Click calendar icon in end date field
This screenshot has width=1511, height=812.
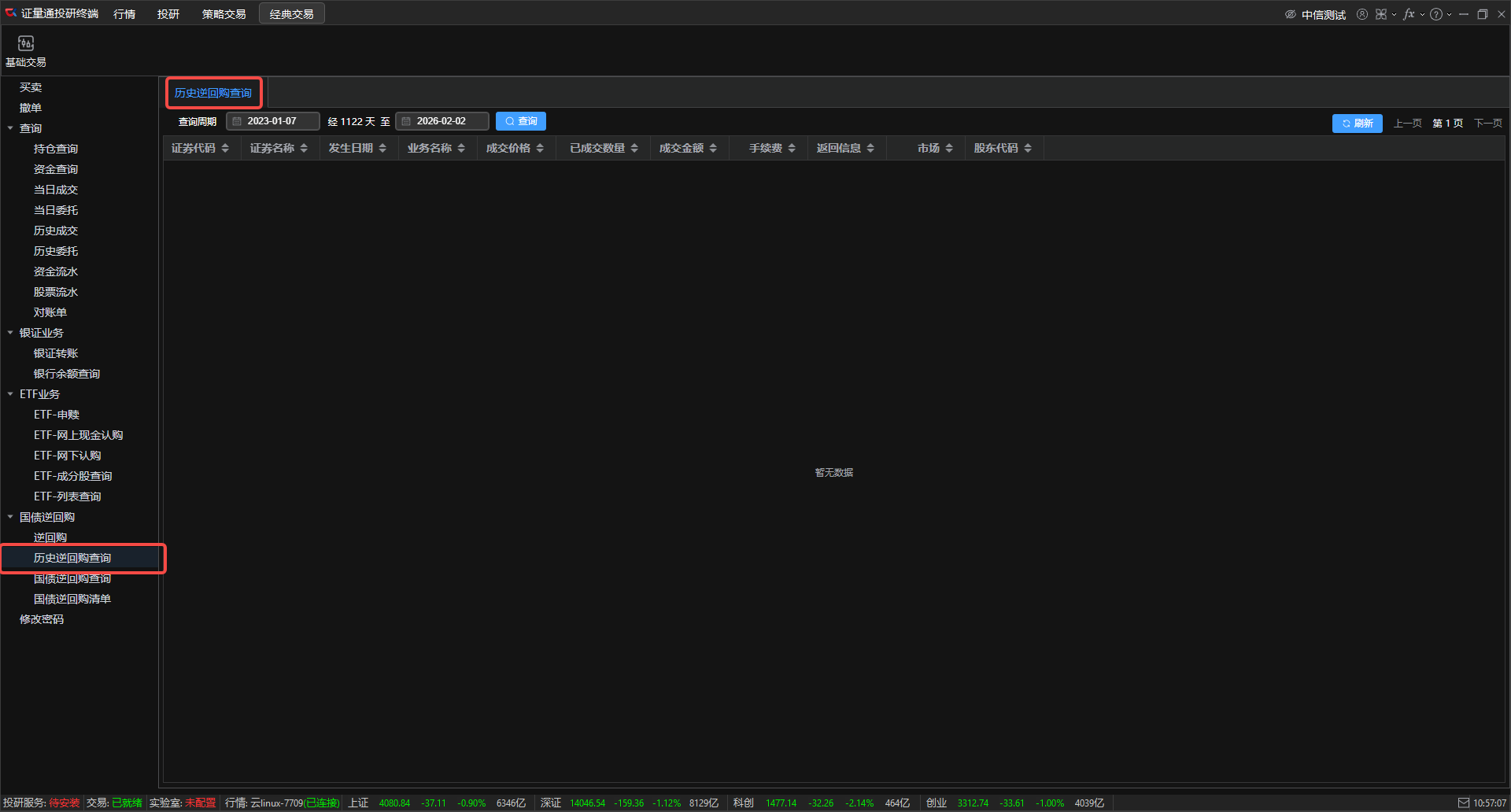406,121
